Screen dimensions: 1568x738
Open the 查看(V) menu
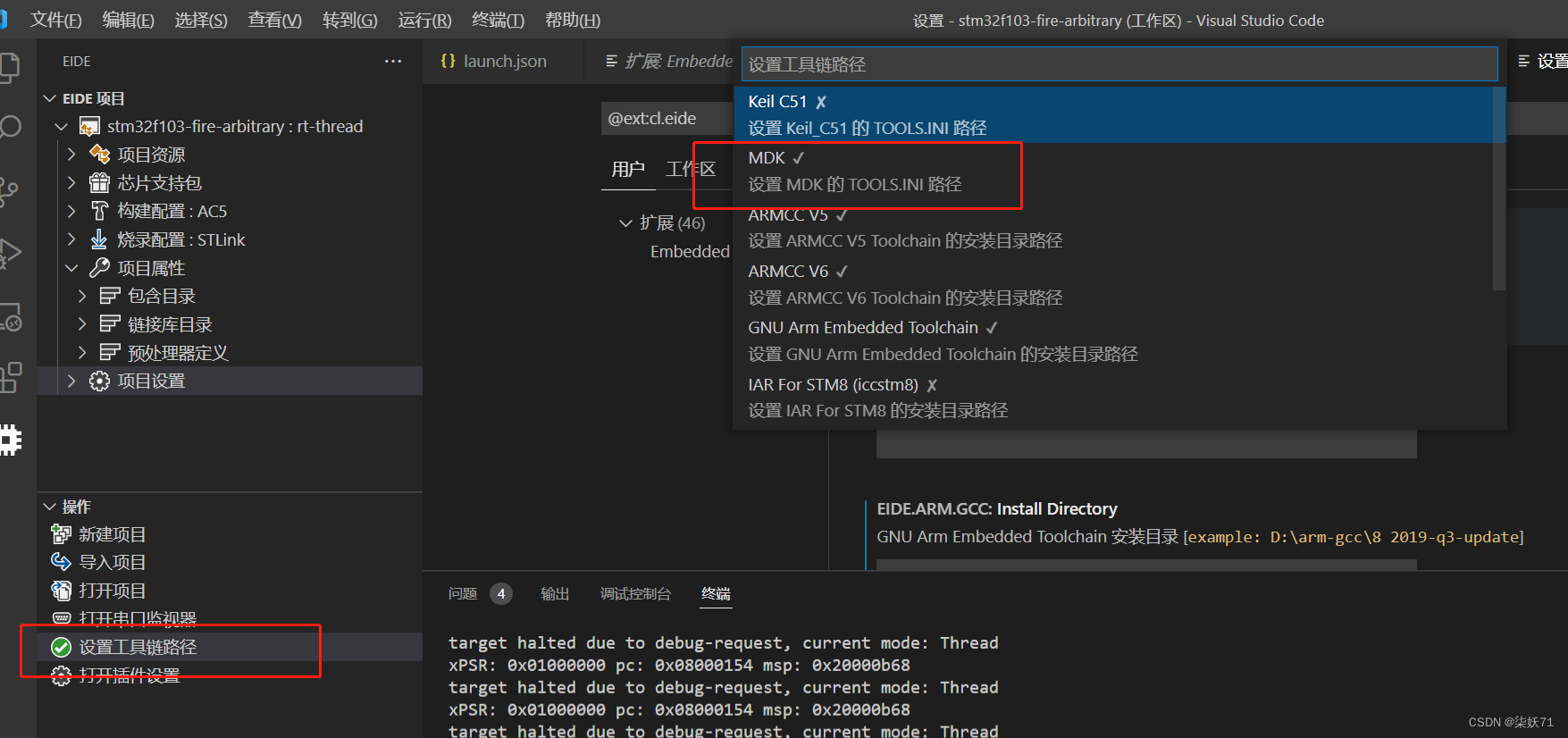coord(274,20)
